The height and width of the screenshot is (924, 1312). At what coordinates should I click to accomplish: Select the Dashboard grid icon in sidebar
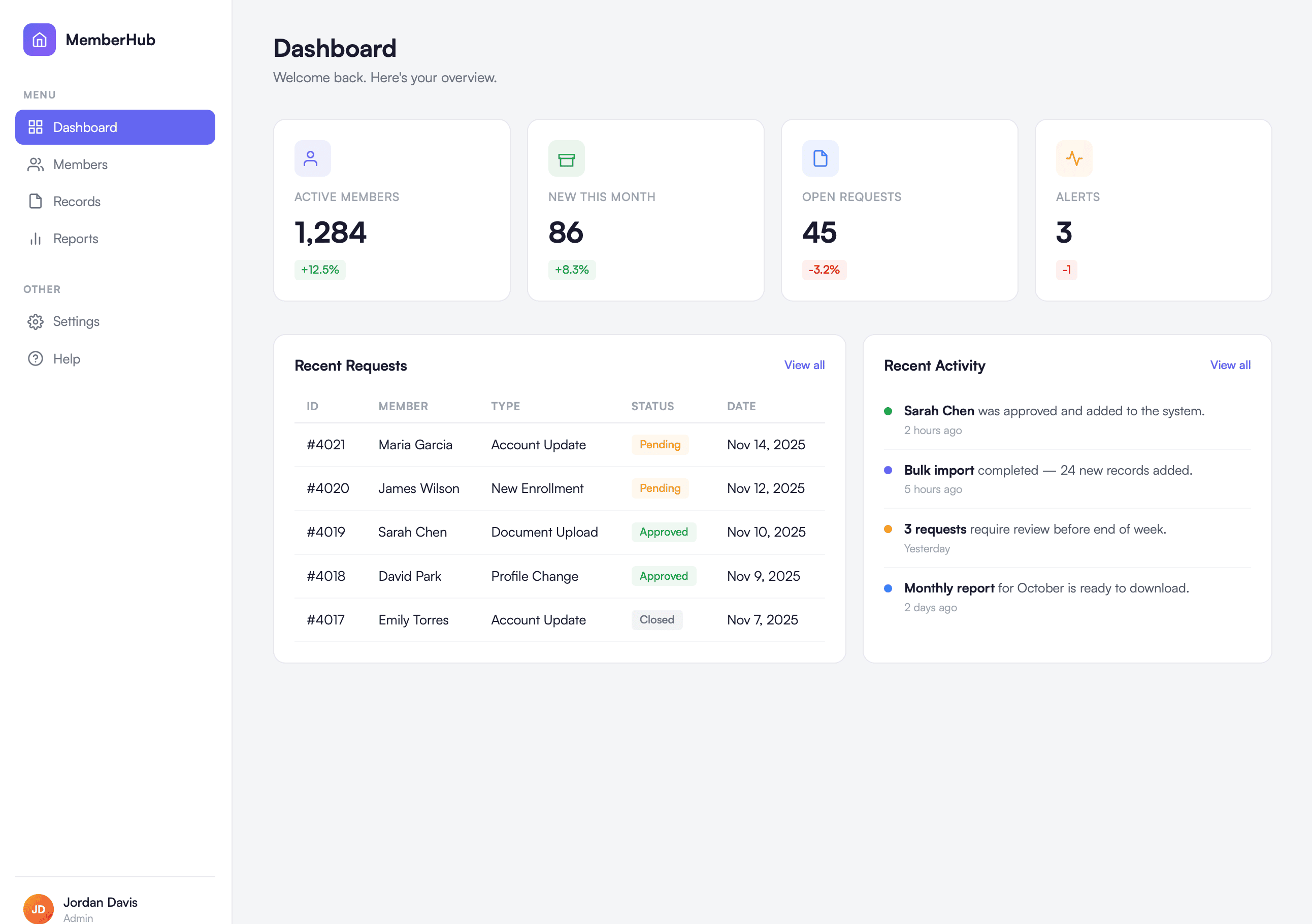click(x=35, y=127)
